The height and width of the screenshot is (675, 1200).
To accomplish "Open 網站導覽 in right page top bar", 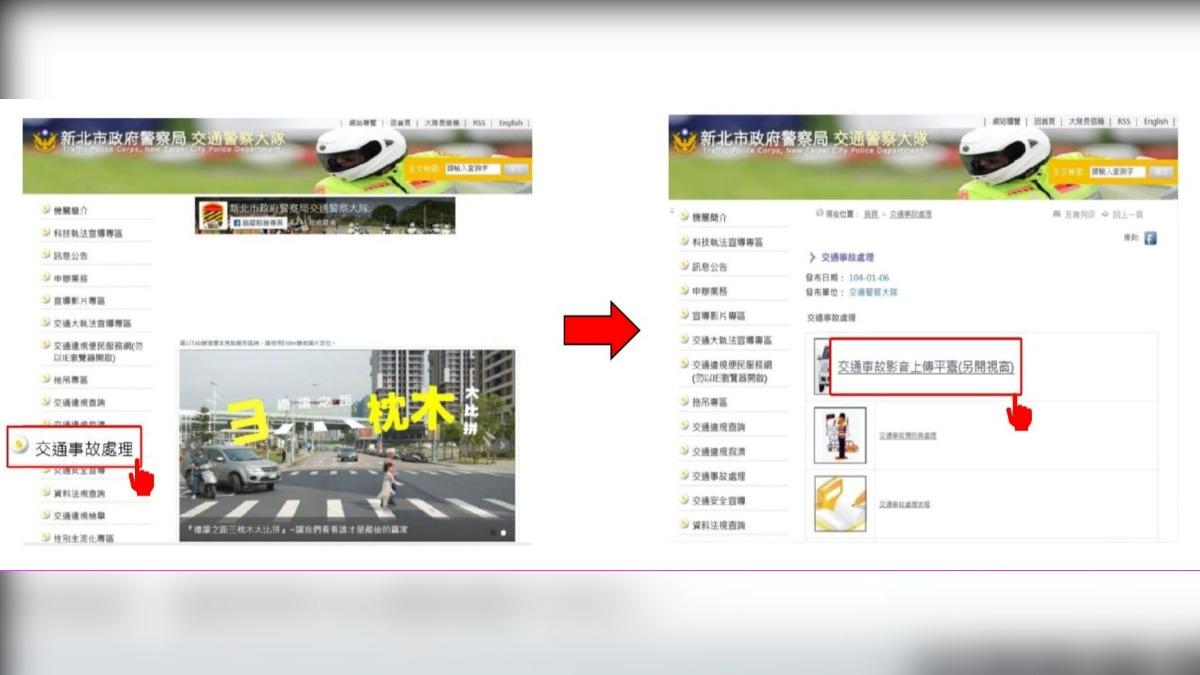I will pos(1006,121).
